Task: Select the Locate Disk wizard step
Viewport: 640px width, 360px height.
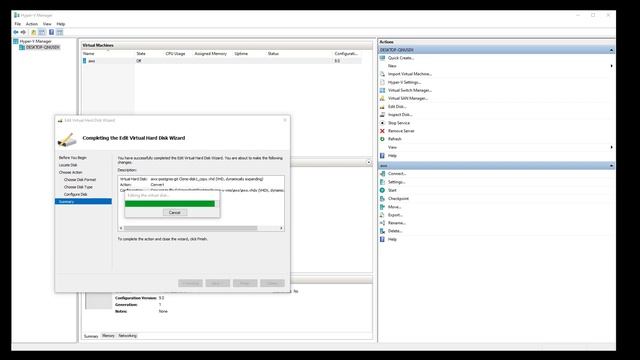Action: pos(68,165)
